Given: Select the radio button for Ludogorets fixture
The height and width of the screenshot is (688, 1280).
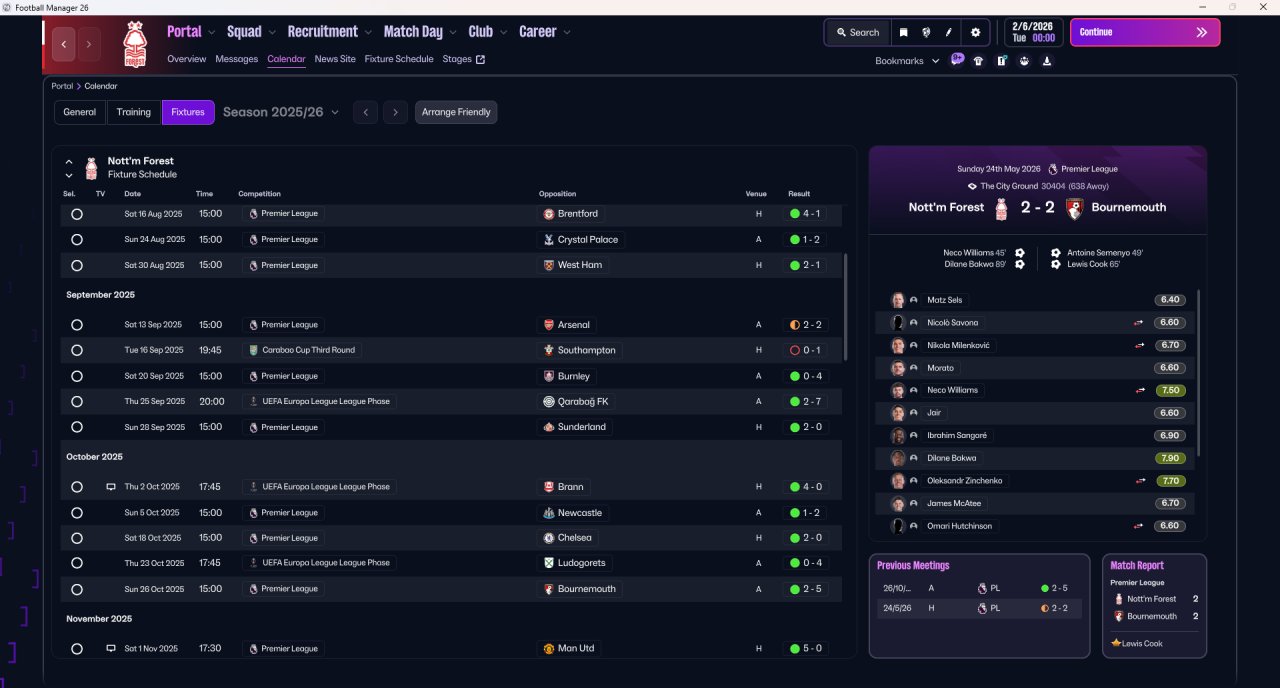Looking at the screenshot, I should [77, 564].
